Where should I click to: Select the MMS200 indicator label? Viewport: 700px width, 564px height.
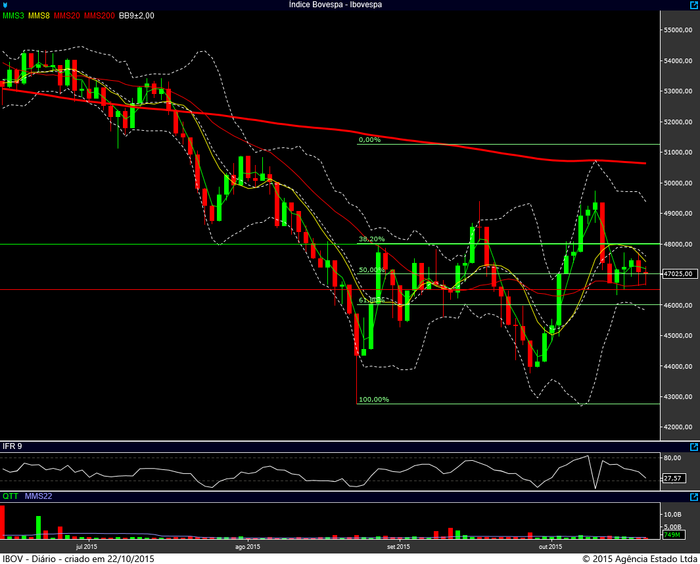(x=99, y=16)
